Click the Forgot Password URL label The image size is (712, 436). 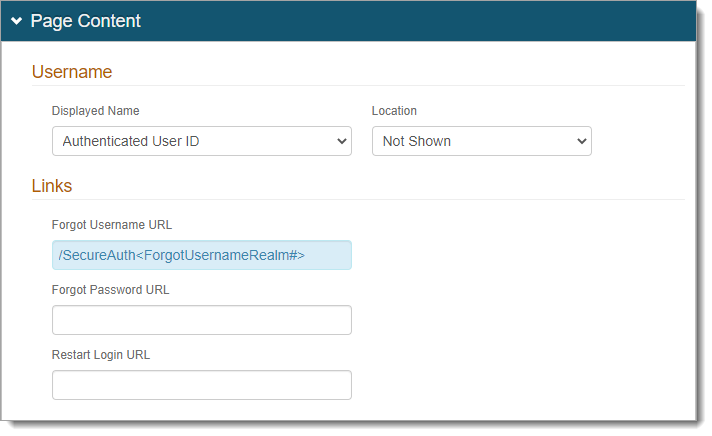pos(110,290)
